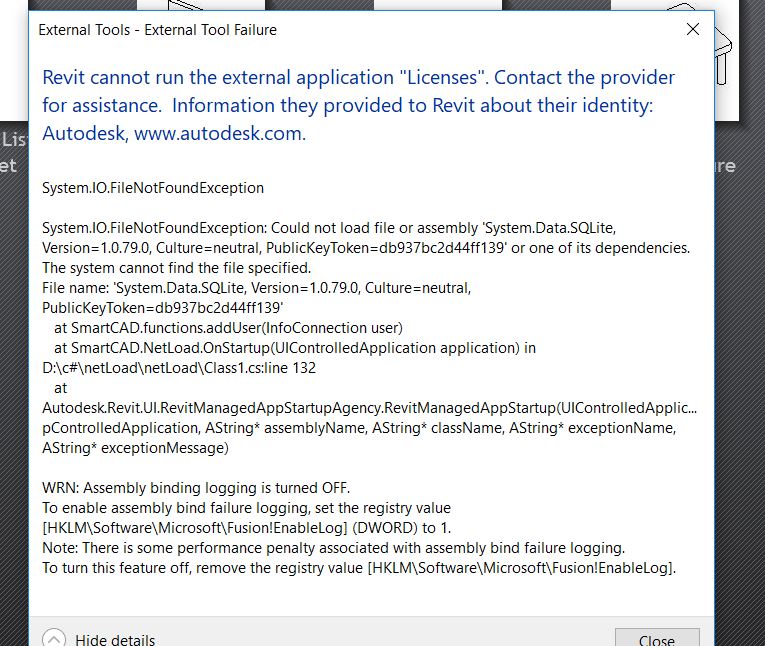The height and width of the screenshot is (646, 765).
Task: Close the External Tool Failure dialog with X
Action: pos(692,29)
